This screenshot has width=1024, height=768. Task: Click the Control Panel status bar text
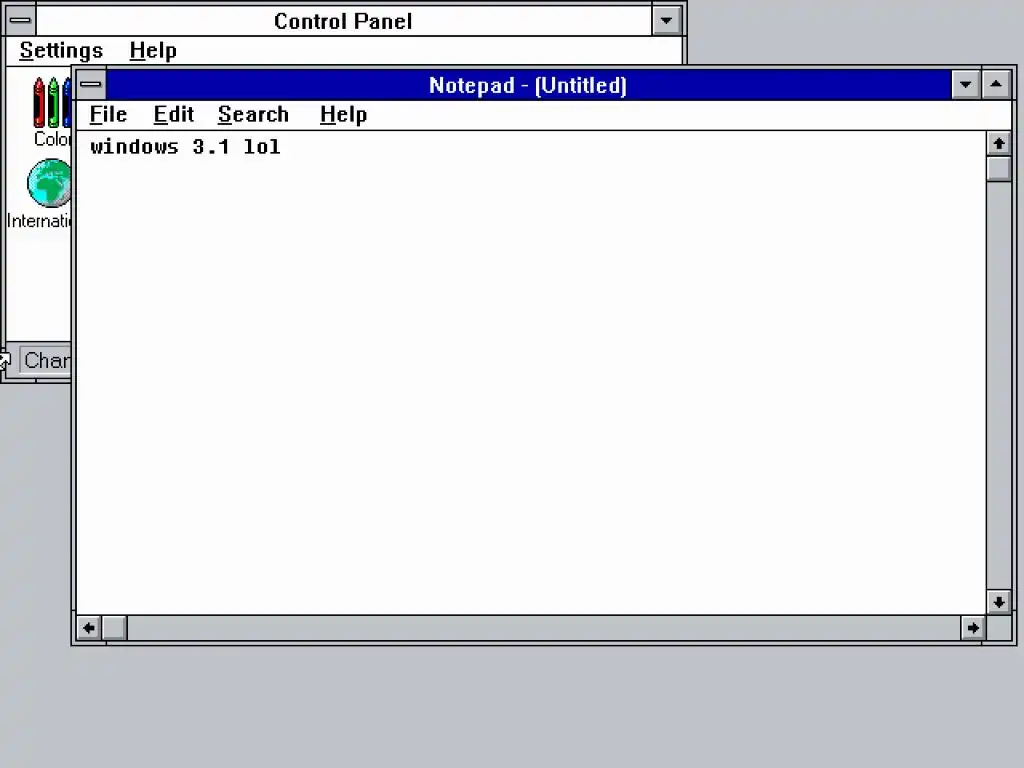(46, 360)
